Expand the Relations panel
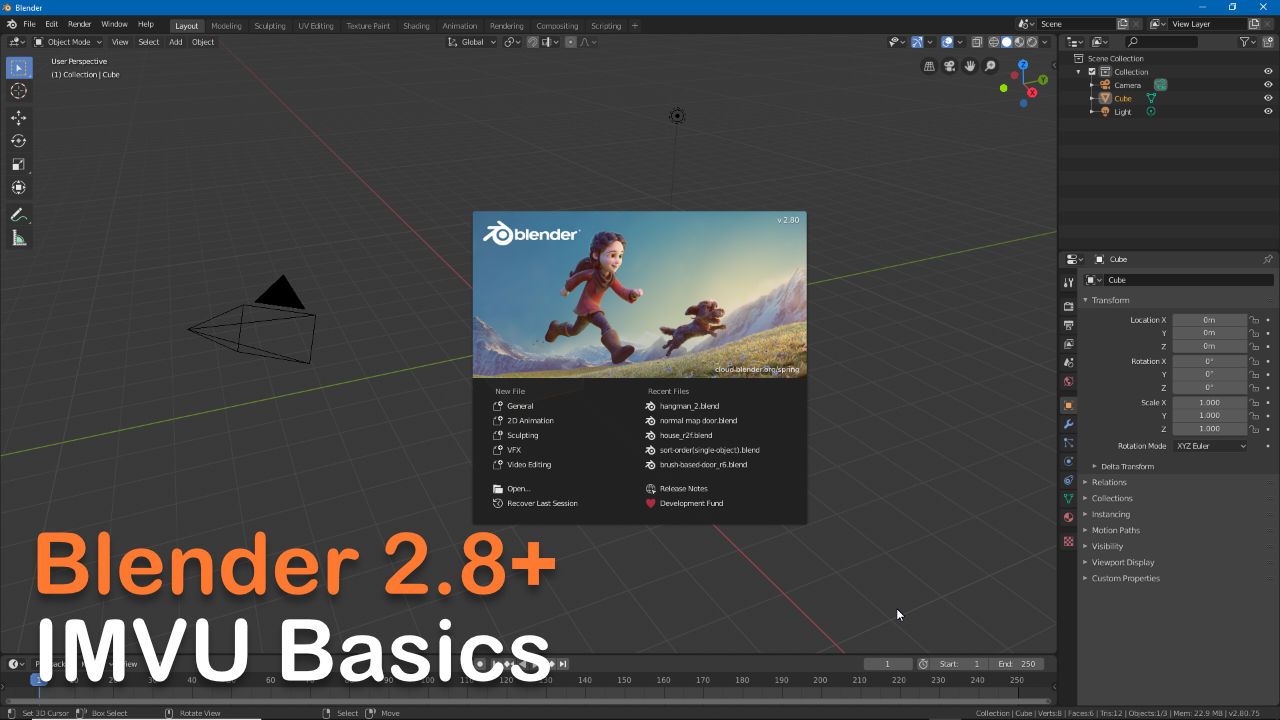Image resolution: width=1280 pixels, height=720 pixels. (x=1109, y=482)
